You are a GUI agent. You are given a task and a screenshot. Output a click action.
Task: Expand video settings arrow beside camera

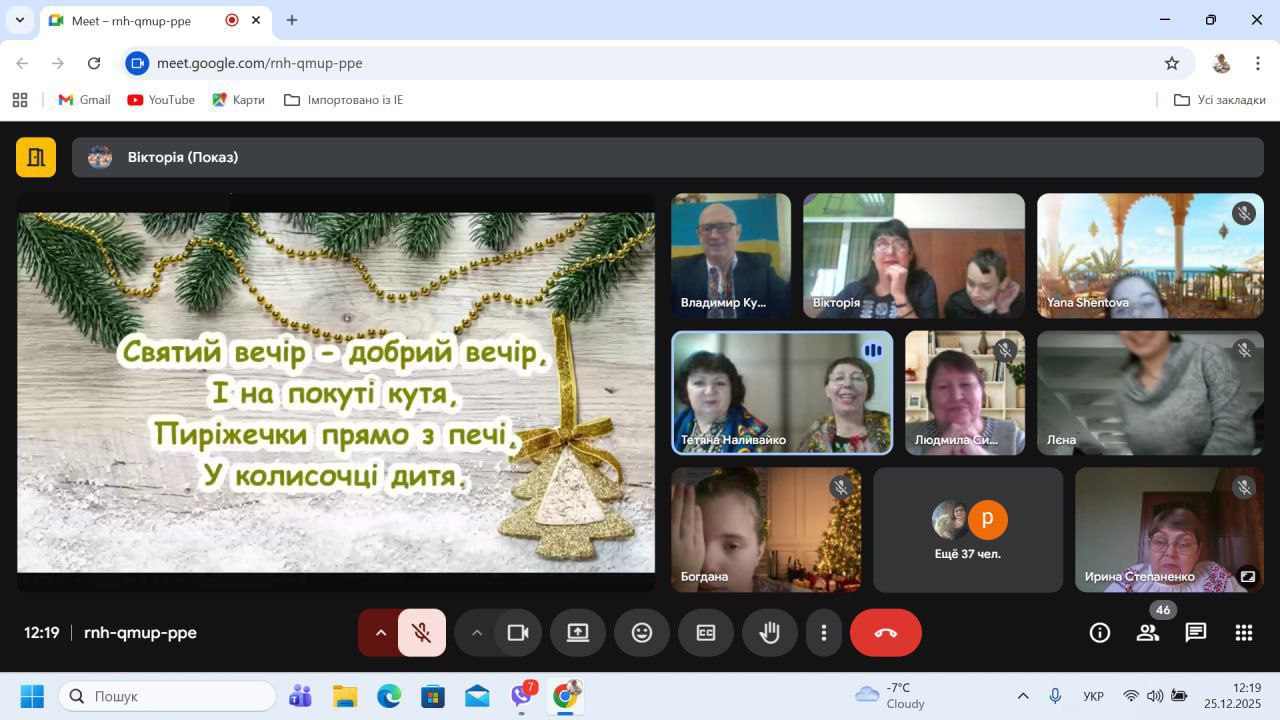477,633
